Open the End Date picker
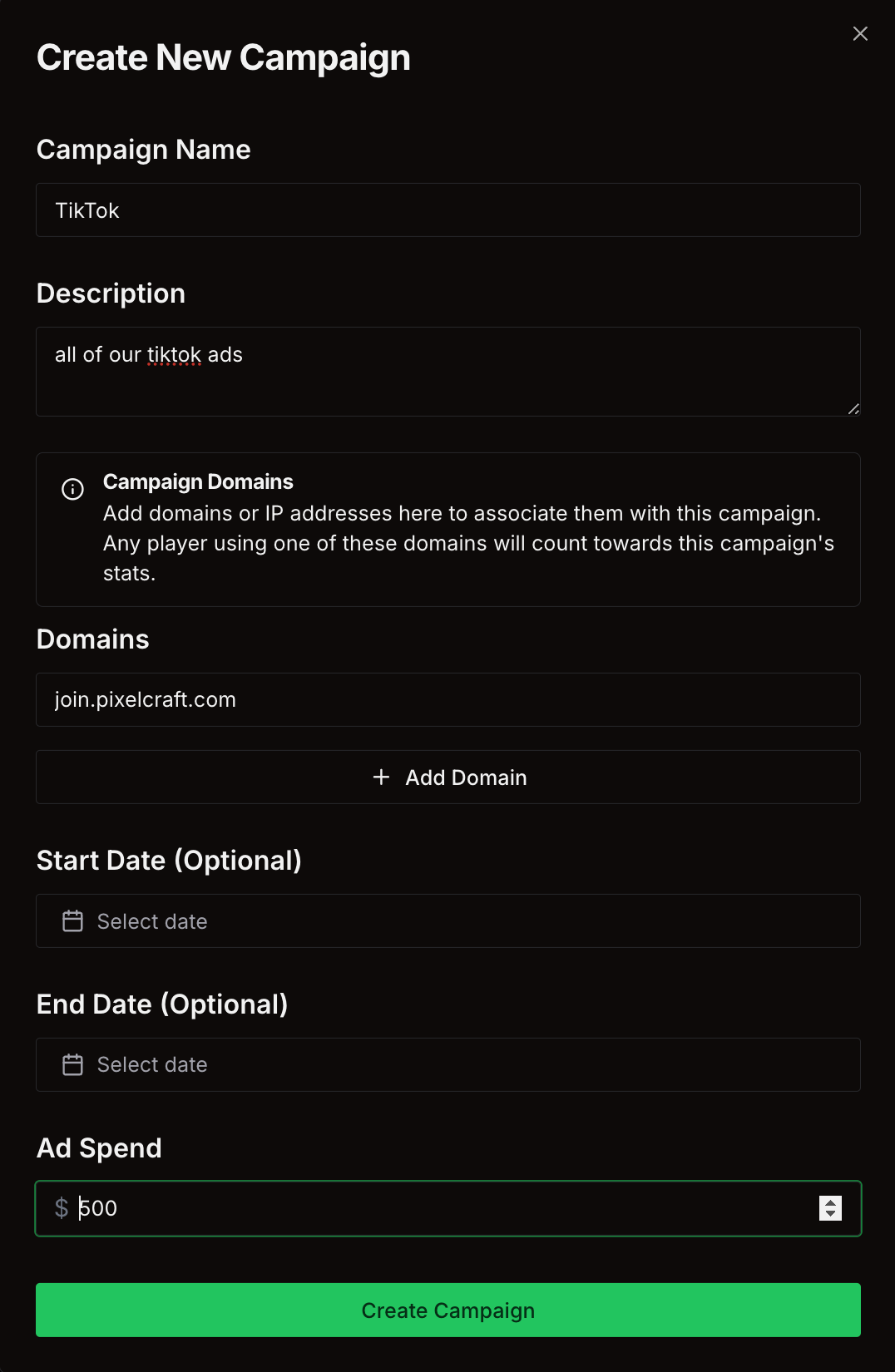This screenshot has height=1372, width=895. [447, 1065]
